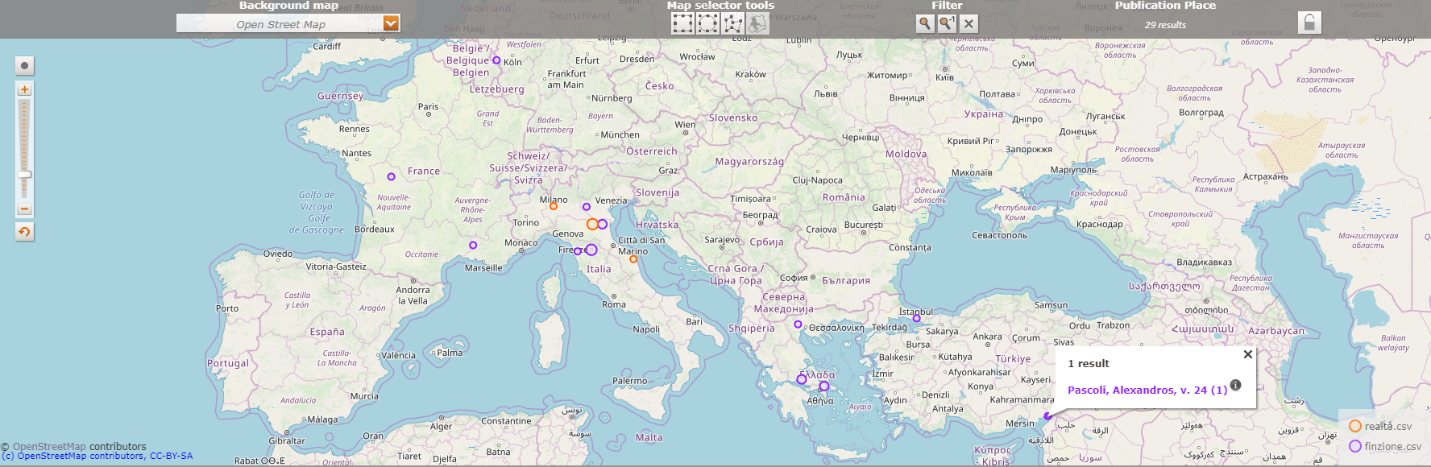Click the filled purple marker under the popup
The height and width of the screenshot is (467, 1431).
1047,416
